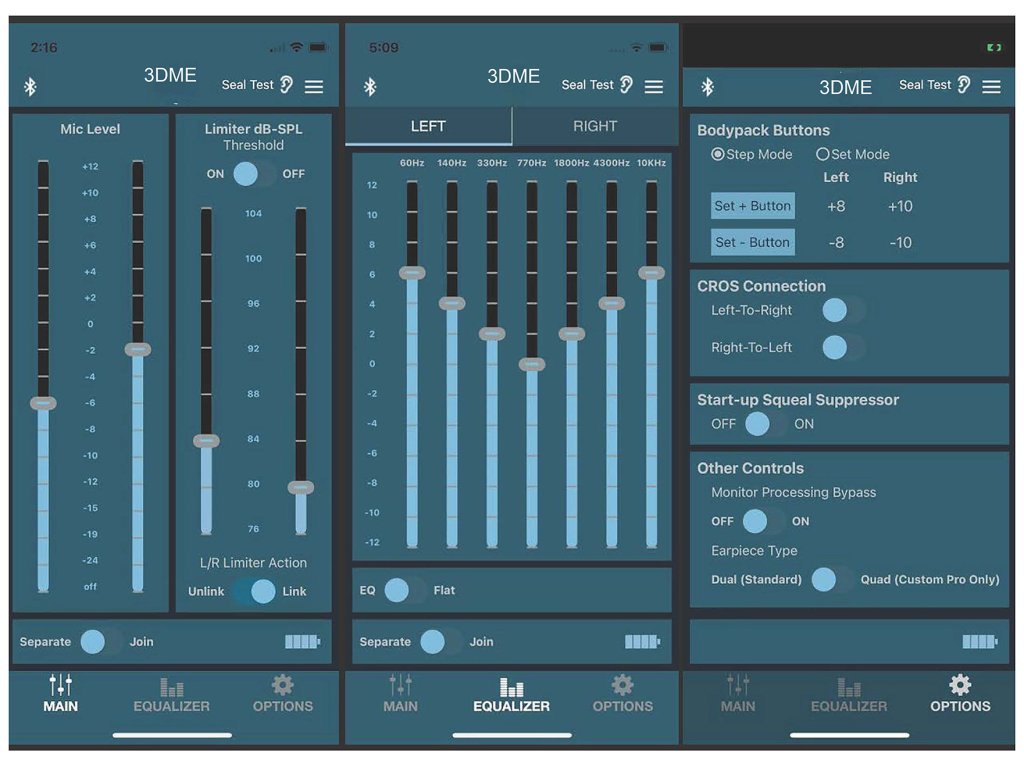
Task: Tap Seal Test ear icon on Options screen
Action: (x=964, y=84)
